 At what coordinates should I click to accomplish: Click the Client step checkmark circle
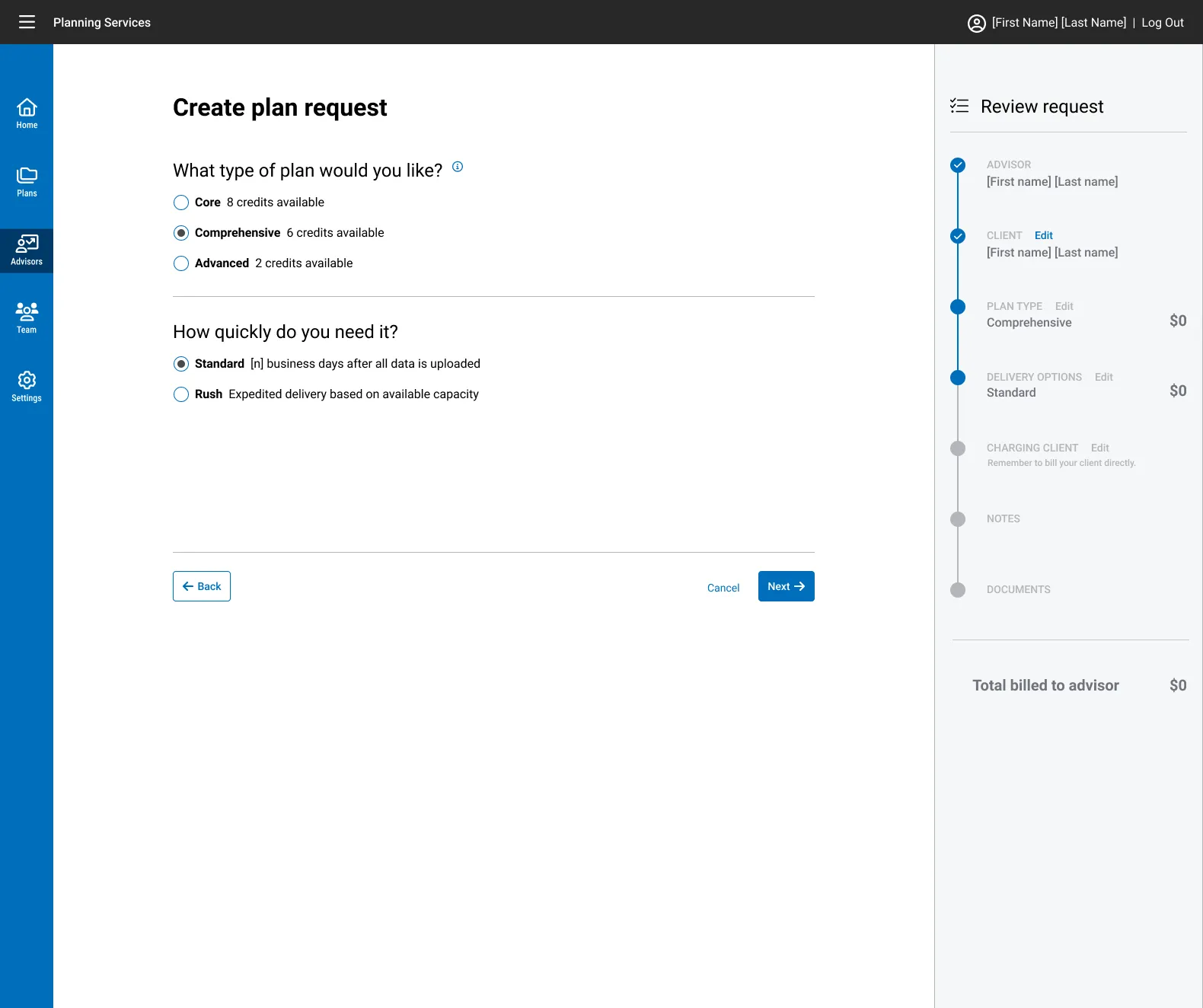[x=958, y=236]
